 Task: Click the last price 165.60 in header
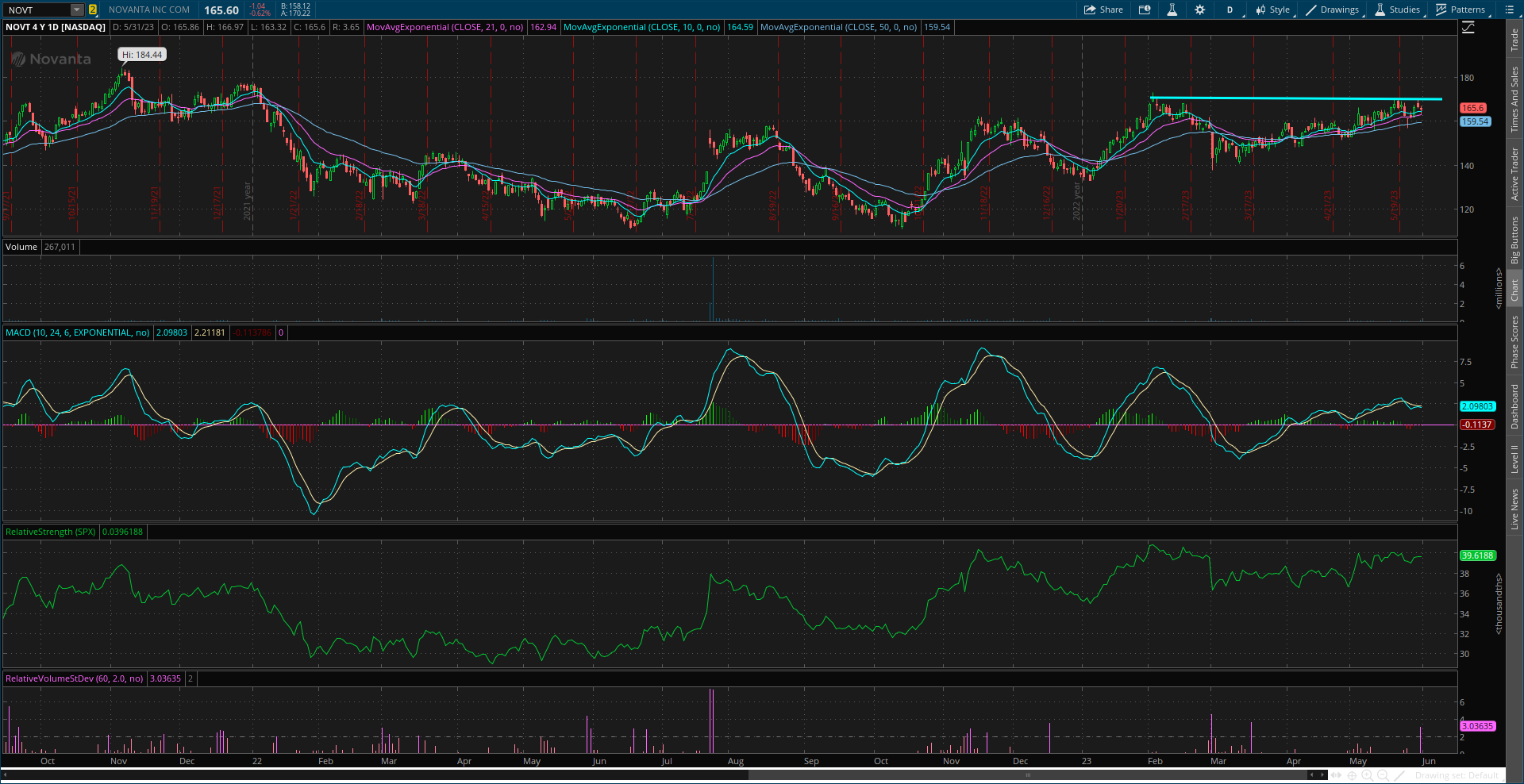[x=221, y=10]
